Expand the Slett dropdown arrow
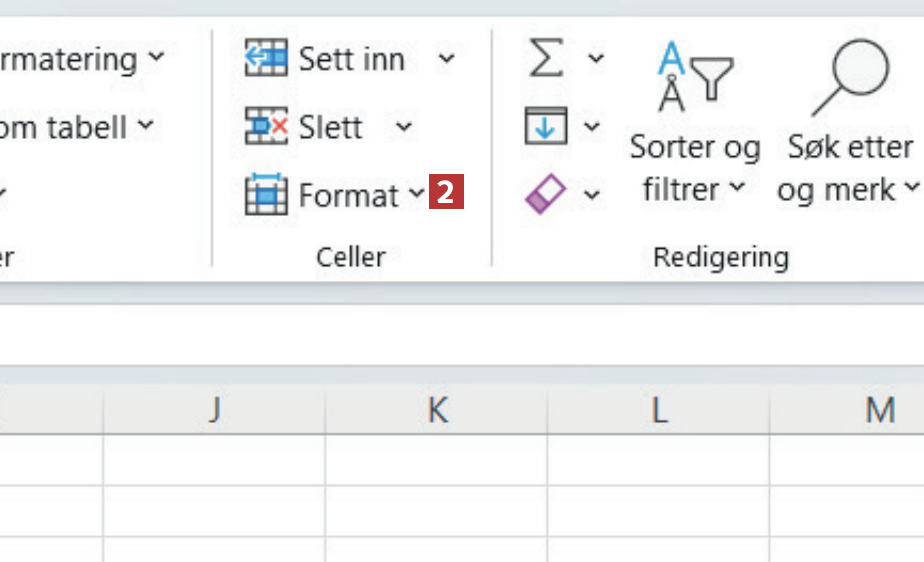The width and height of the screenshot is (924, 562). pyautogui.click(x=403, y=127)
